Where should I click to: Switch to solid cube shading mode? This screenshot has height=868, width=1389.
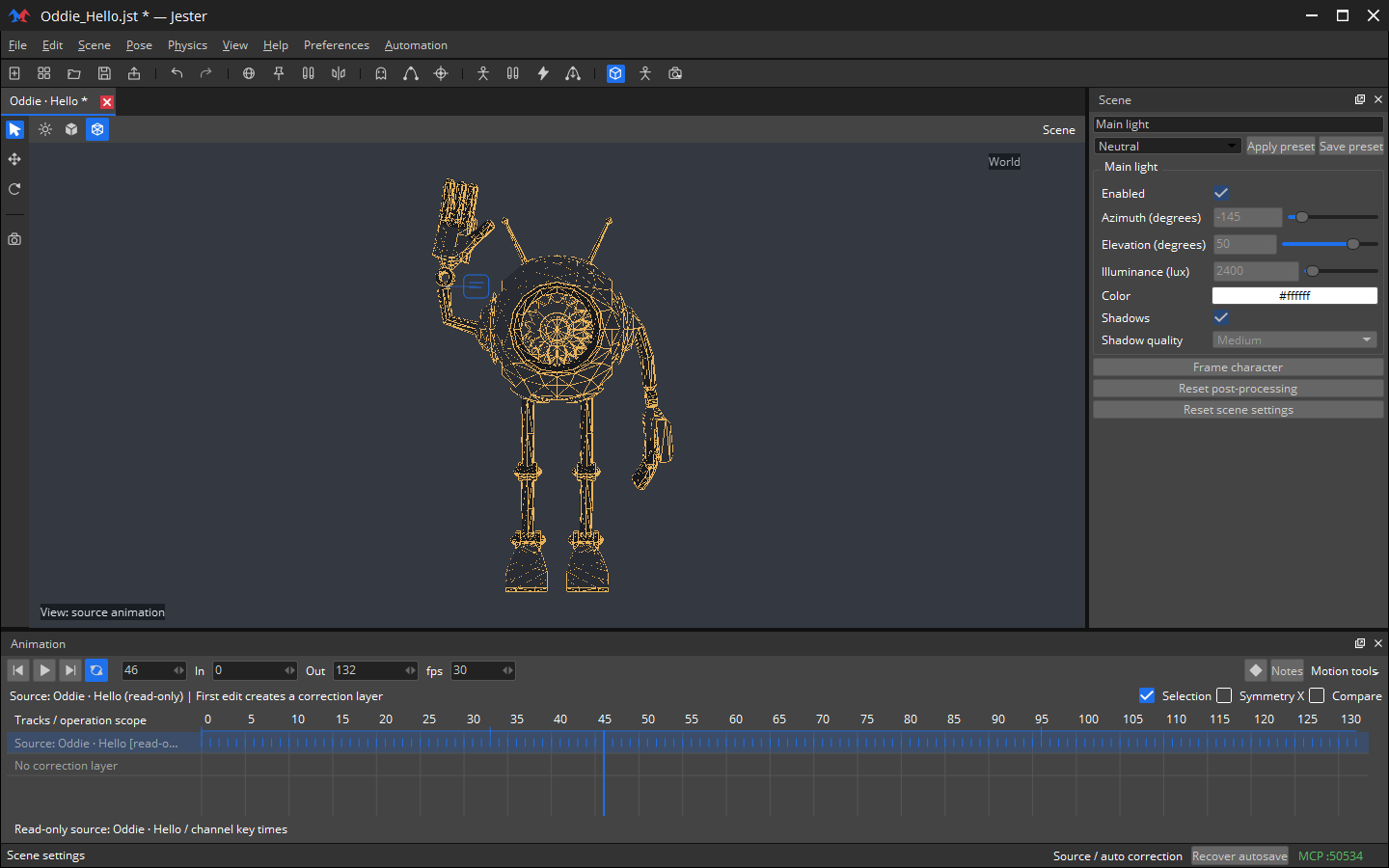pos(71,129)
